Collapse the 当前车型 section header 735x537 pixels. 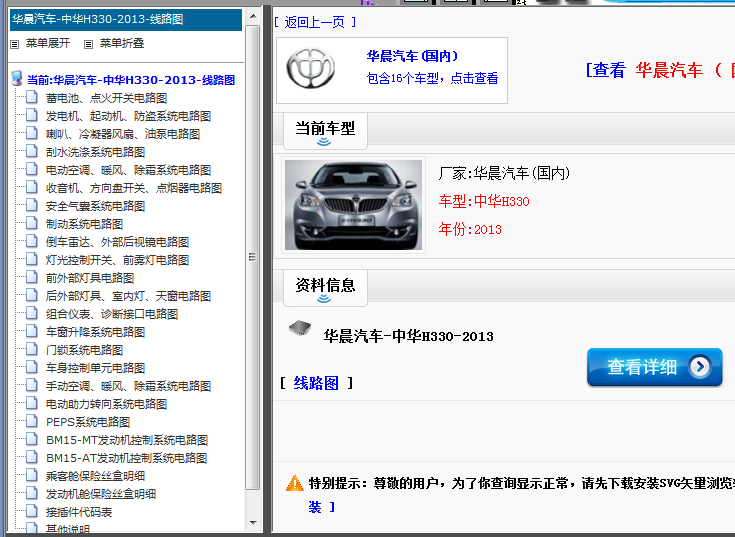325,130
